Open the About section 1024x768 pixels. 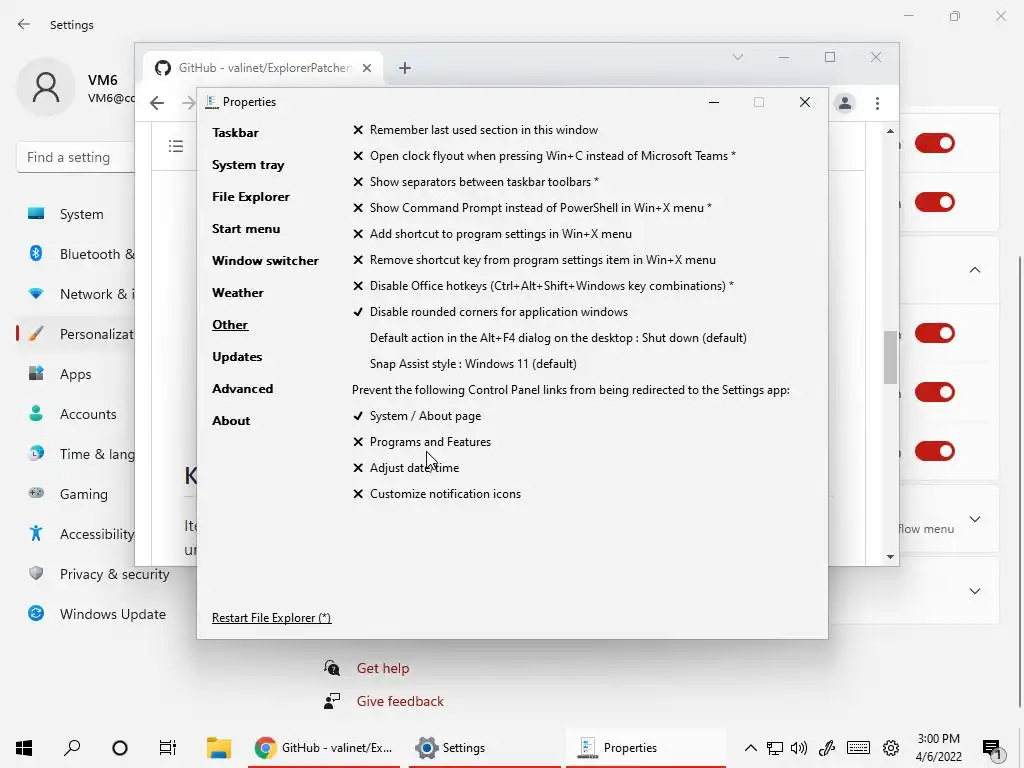click(x=231, y=421)
